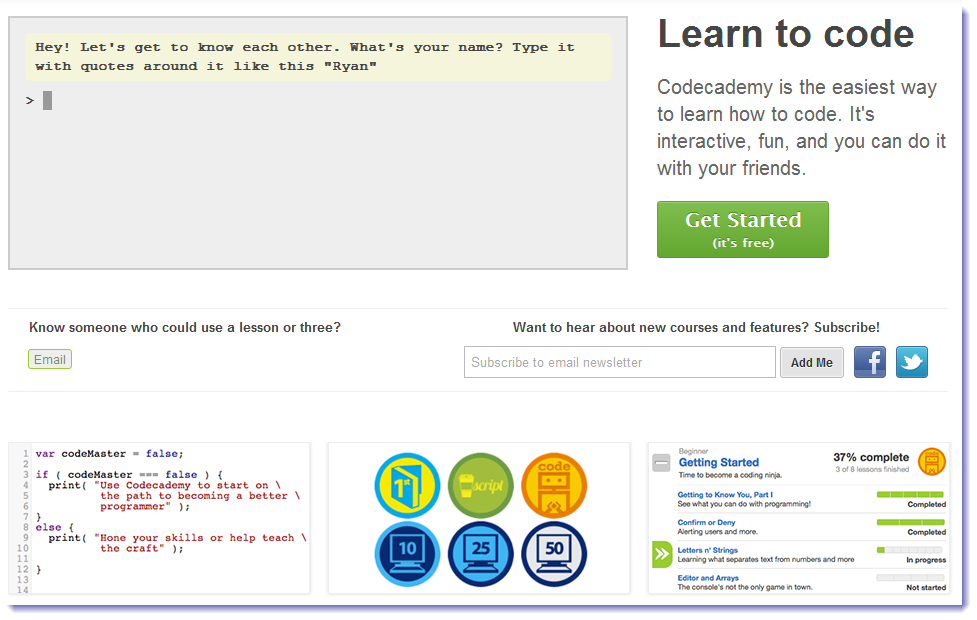Select the orange code robot badge
This screenshot has width=977, height=620.
[554, 486]
